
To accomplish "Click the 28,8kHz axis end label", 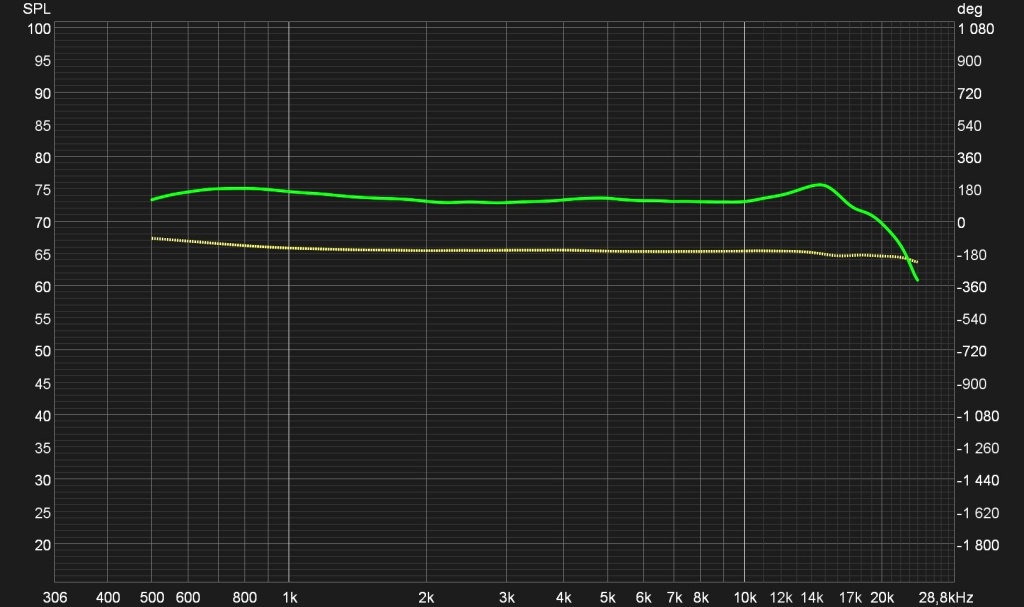I will [946, 597].
